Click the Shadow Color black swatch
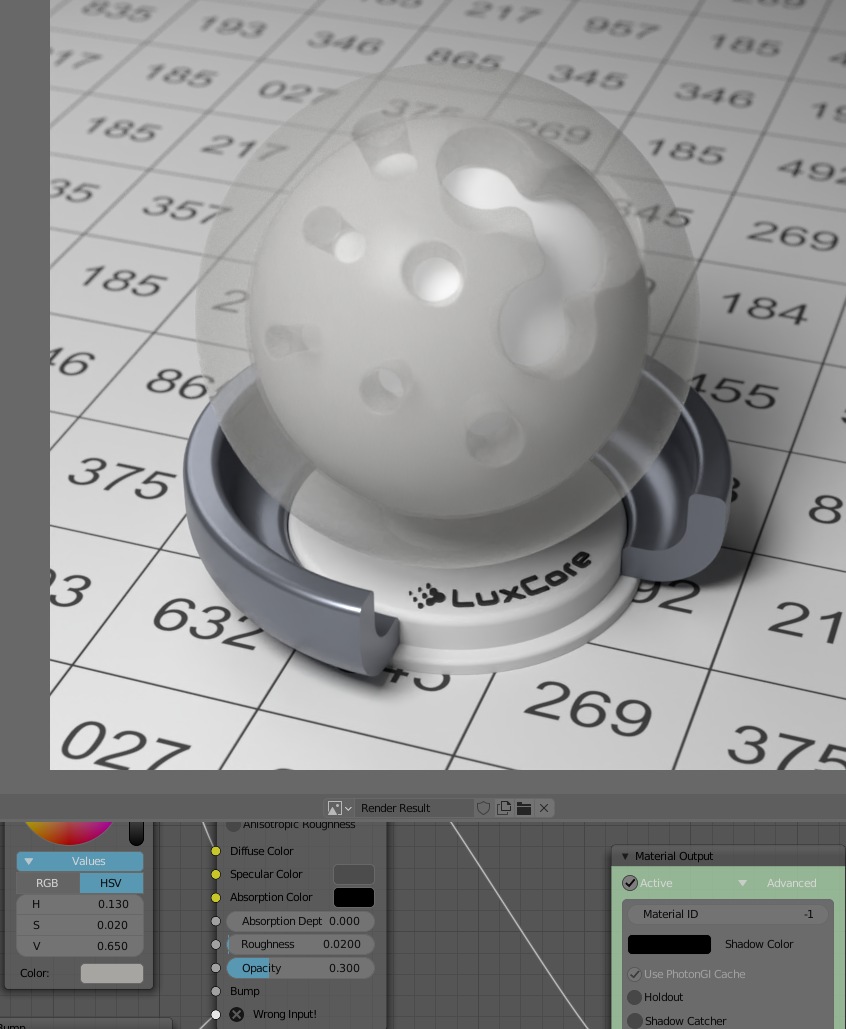 (x=669, y=944)
